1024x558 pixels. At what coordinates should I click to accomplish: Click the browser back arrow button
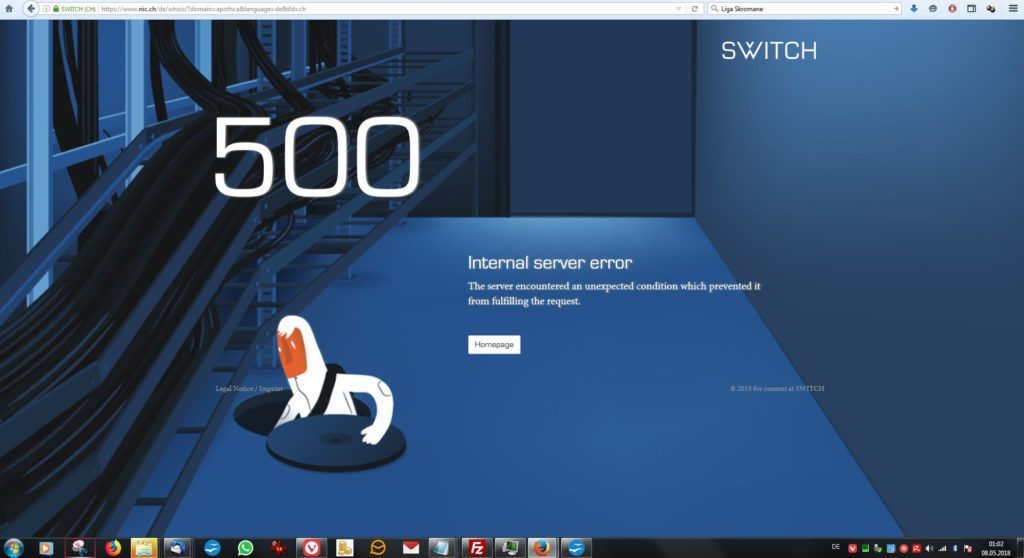[x=31, y=8]
